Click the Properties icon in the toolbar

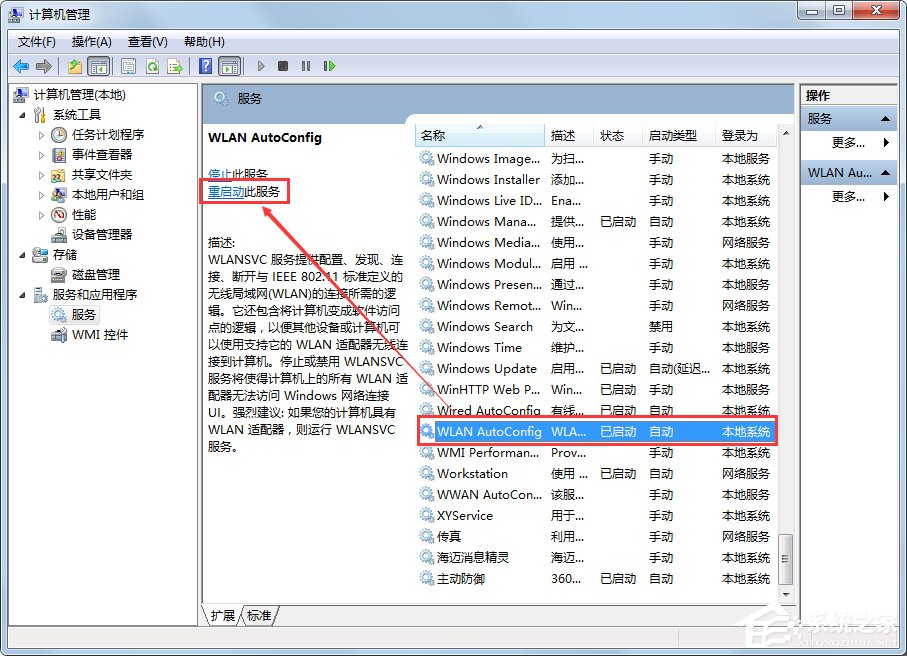tap(128, 66)
